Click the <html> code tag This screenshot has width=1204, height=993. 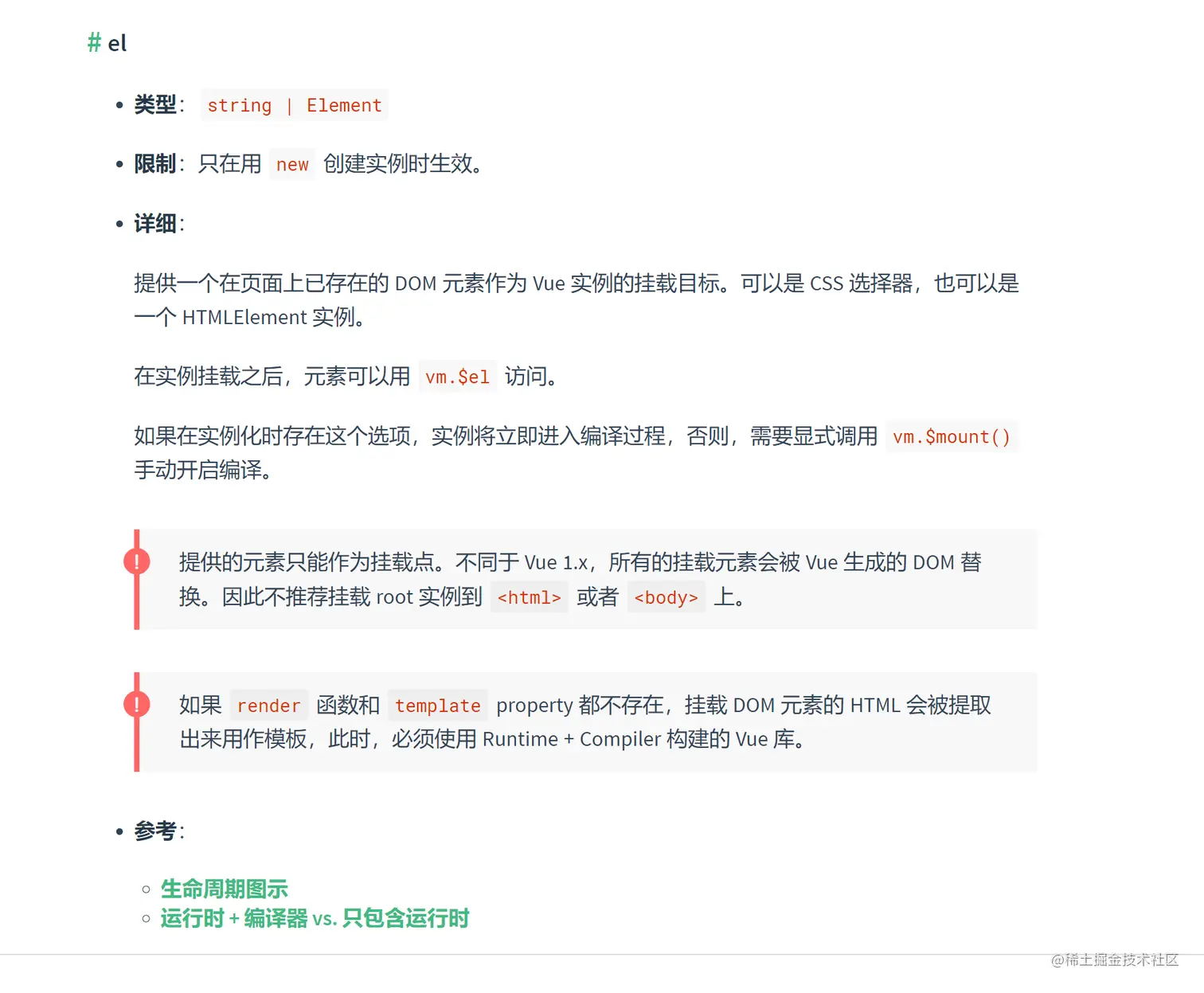(x=530, y=597)
